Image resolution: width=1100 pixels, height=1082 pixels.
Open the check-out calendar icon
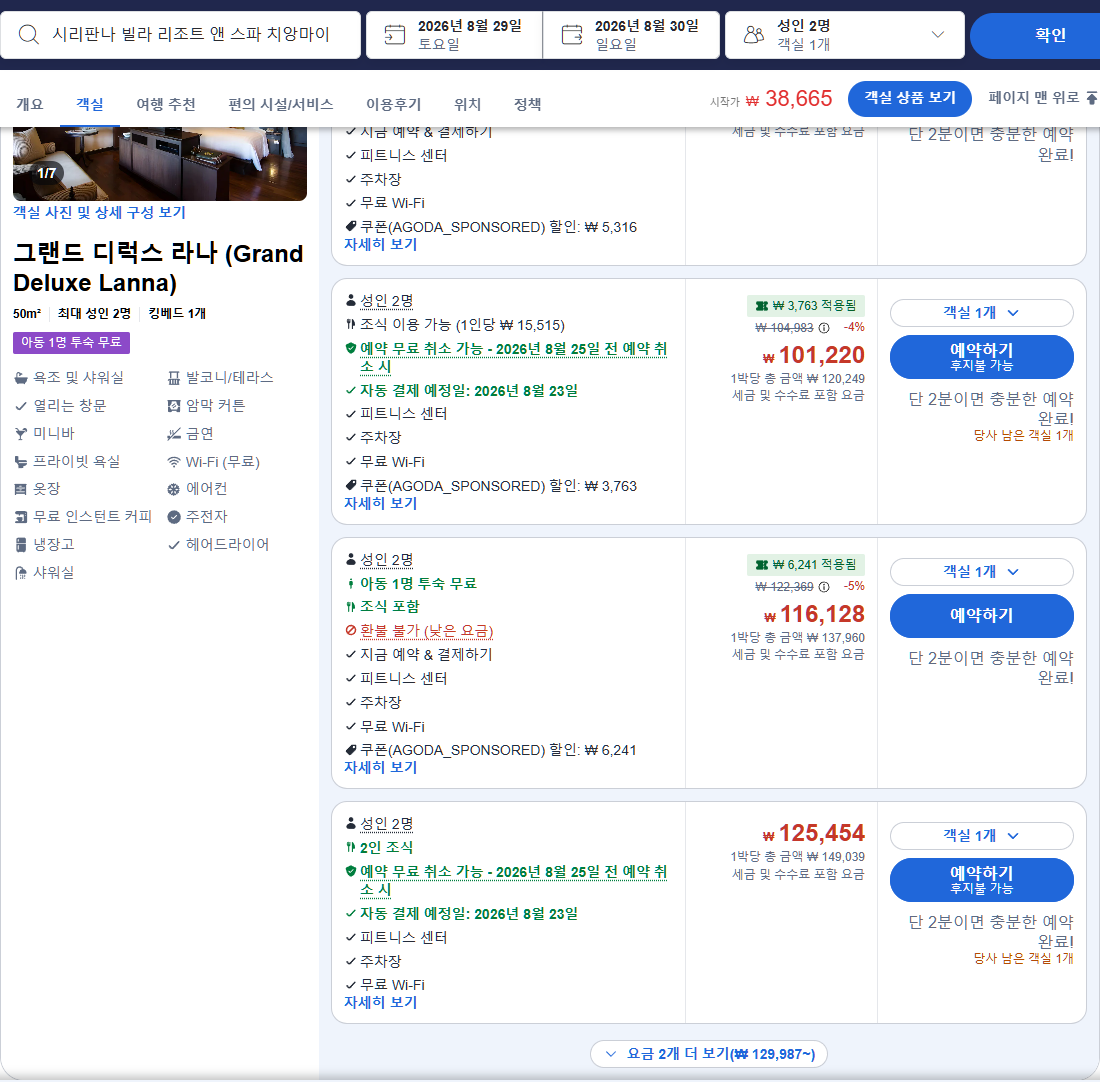572,34
